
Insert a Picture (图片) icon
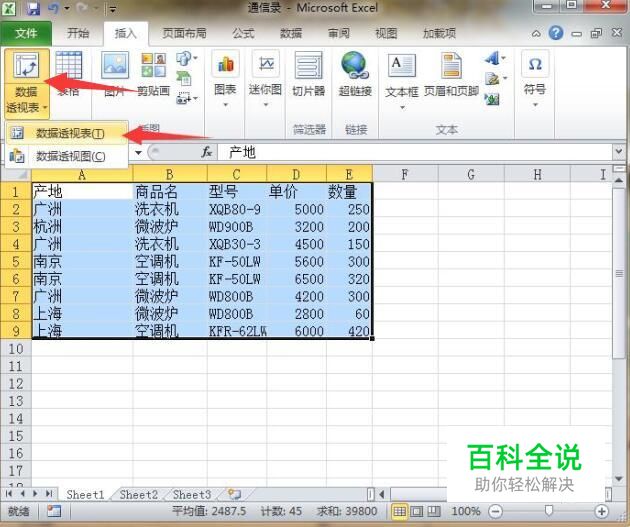coord(115,73)
